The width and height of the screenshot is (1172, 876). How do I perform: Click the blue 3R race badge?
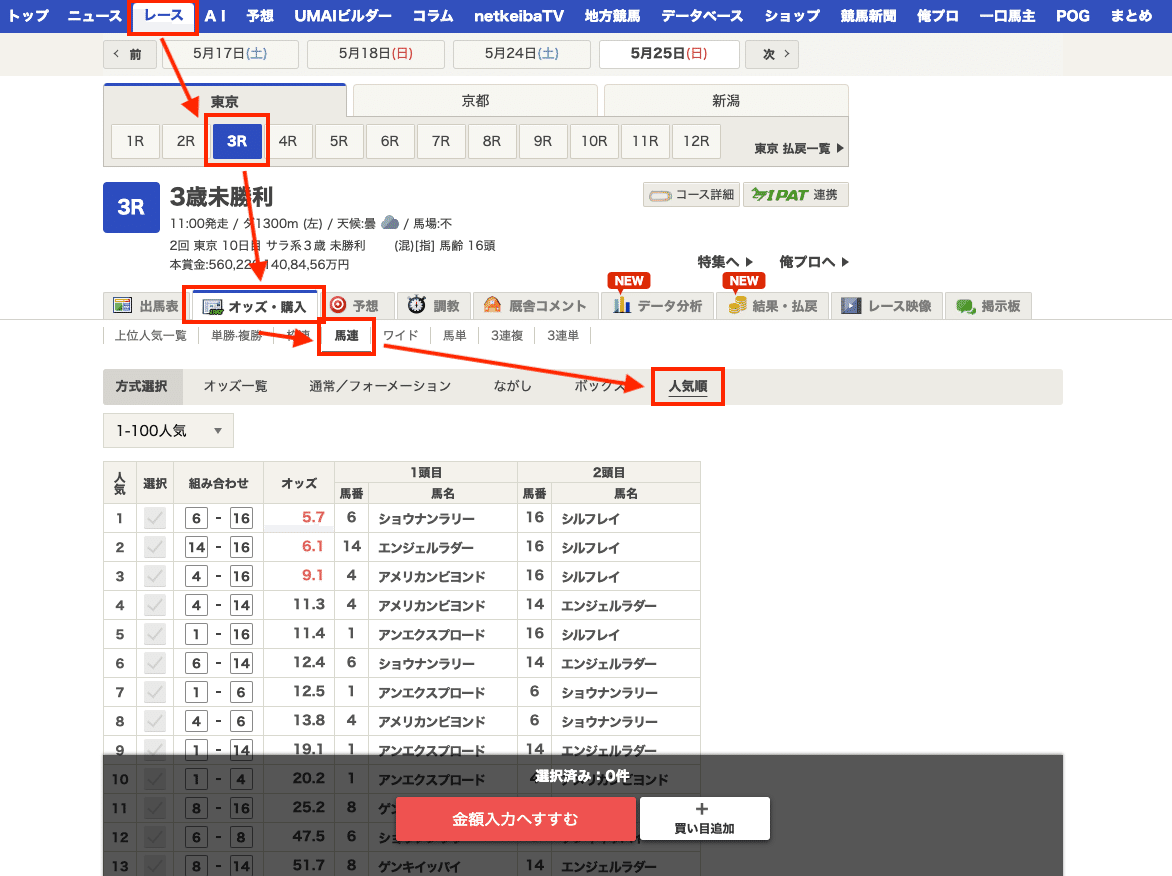tap(132, 207)
